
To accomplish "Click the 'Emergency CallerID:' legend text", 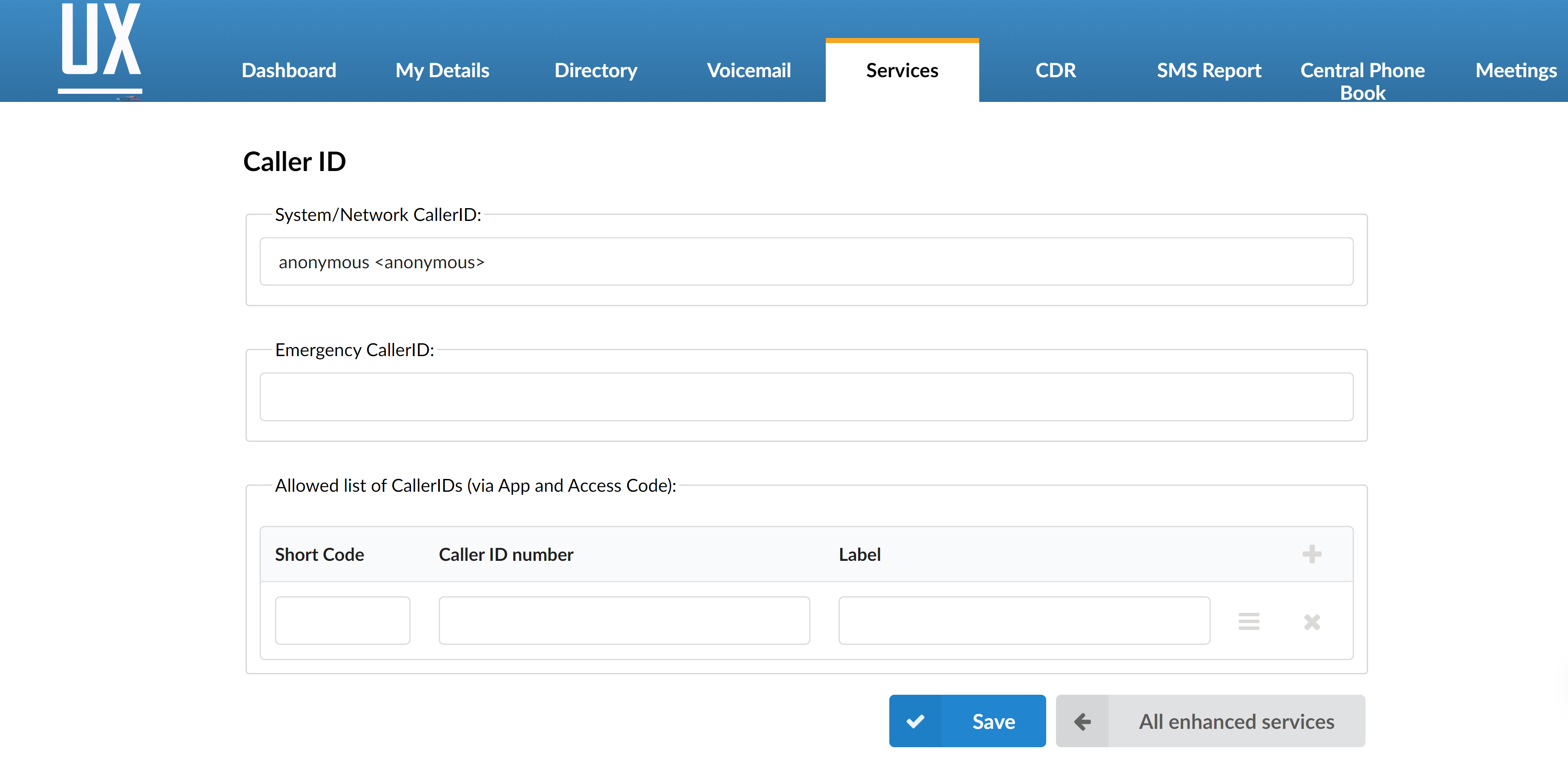I will pyautogui.click(x=354, y=350).
